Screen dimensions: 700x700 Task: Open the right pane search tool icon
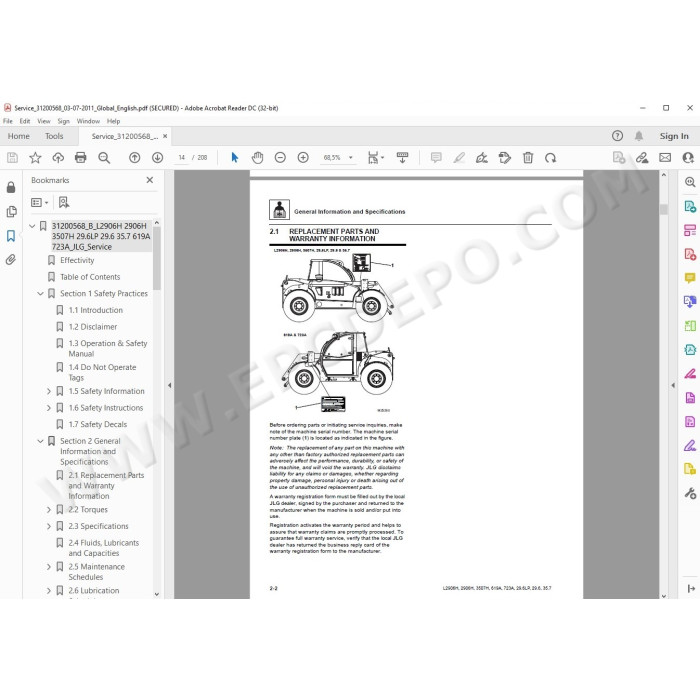[x=690, y=182]
